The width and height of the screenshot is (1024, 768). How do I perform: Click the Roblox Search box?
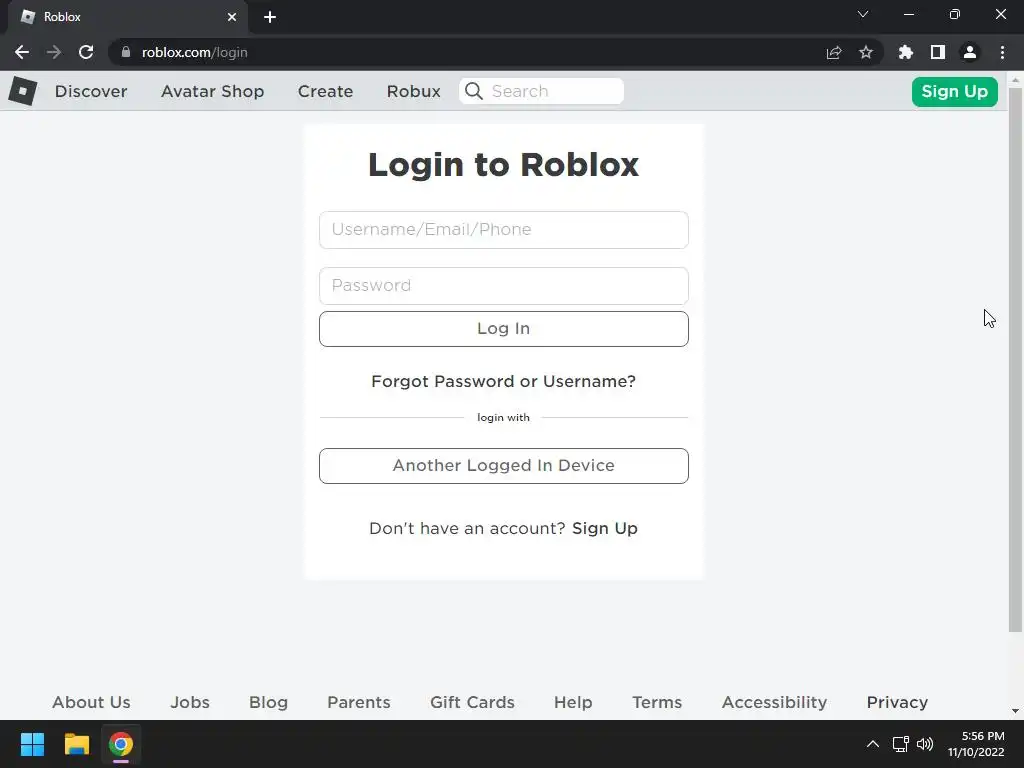(x=541, y=91)
